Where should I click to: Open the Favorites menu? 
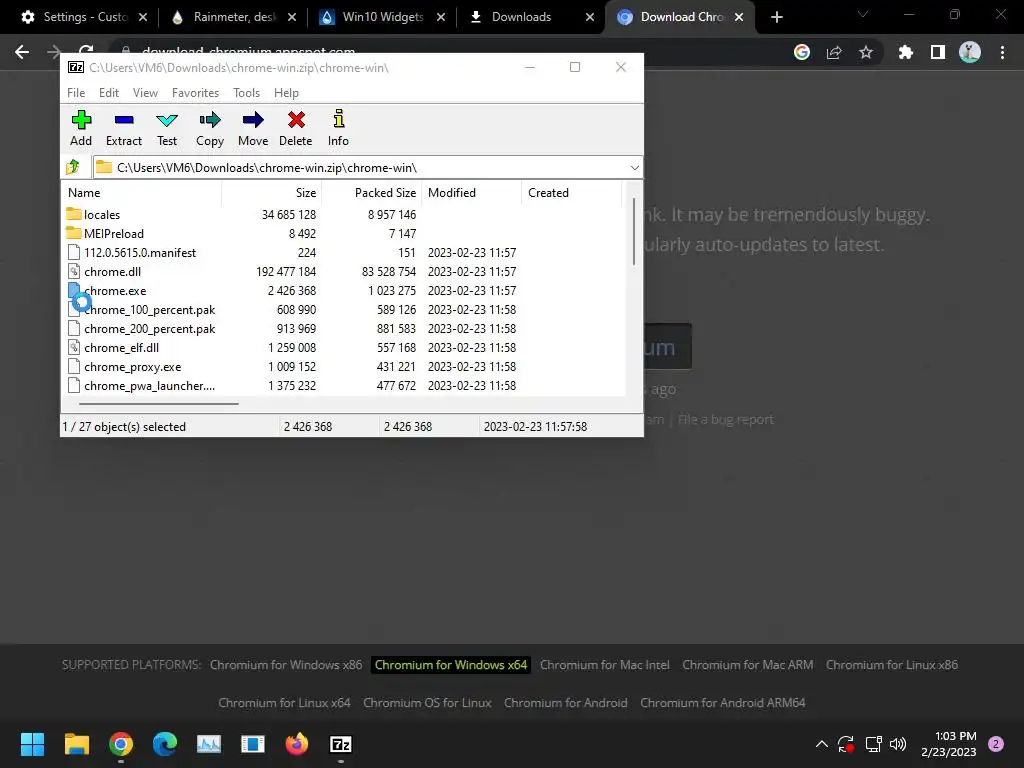[x=195, y=93]
